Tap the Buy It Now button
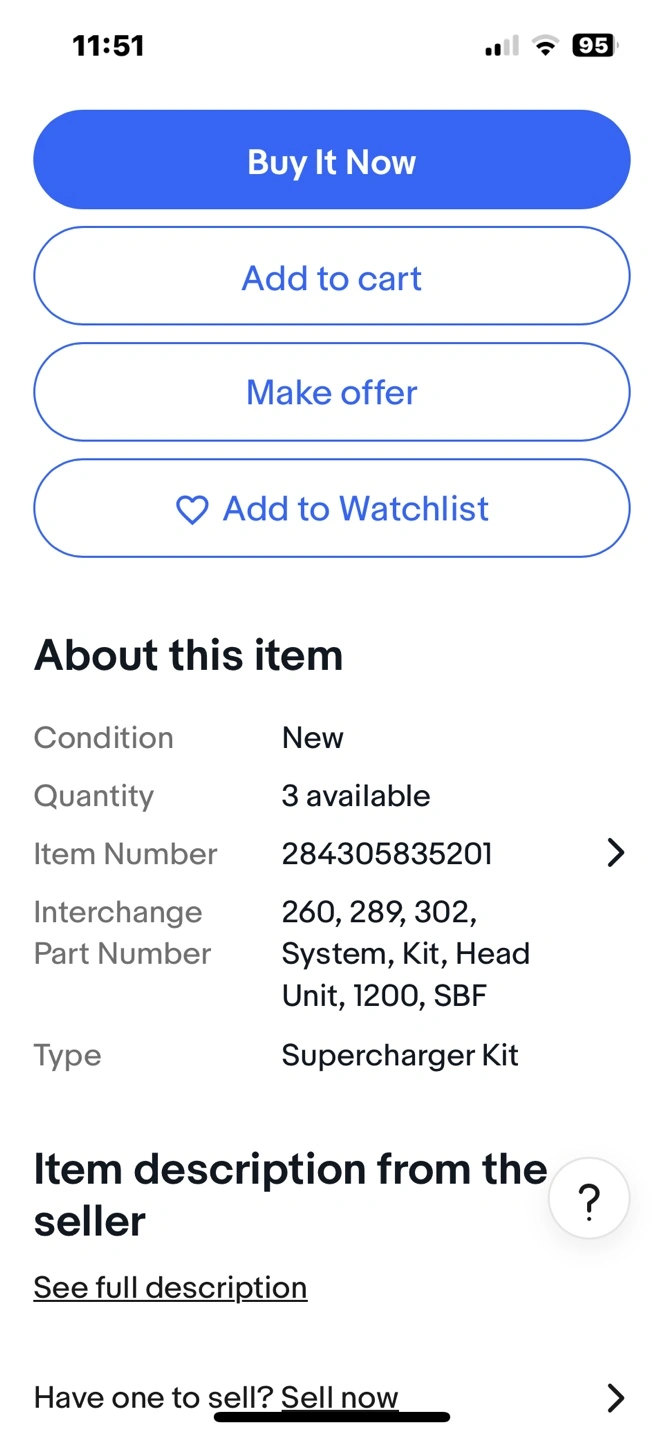The image size is (664, 1440). tap(332, 160)
